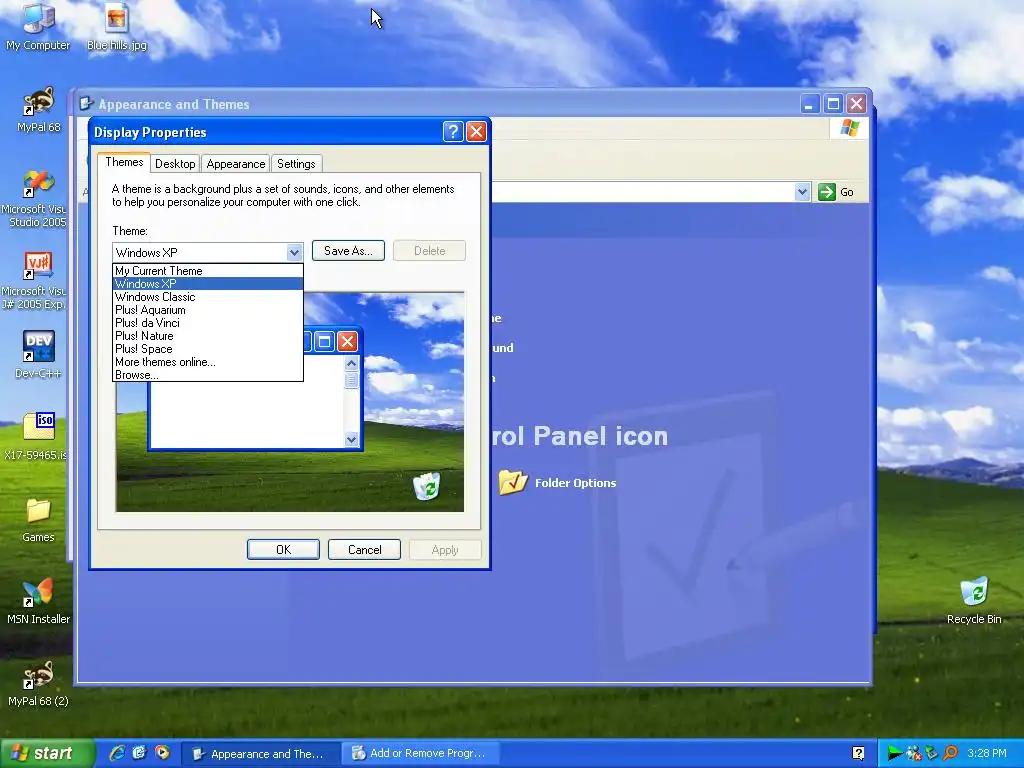Click the Windows flag logo in Appearance and Themes
This screenshot has height=768, width=1024.
(x=850, y=128)
